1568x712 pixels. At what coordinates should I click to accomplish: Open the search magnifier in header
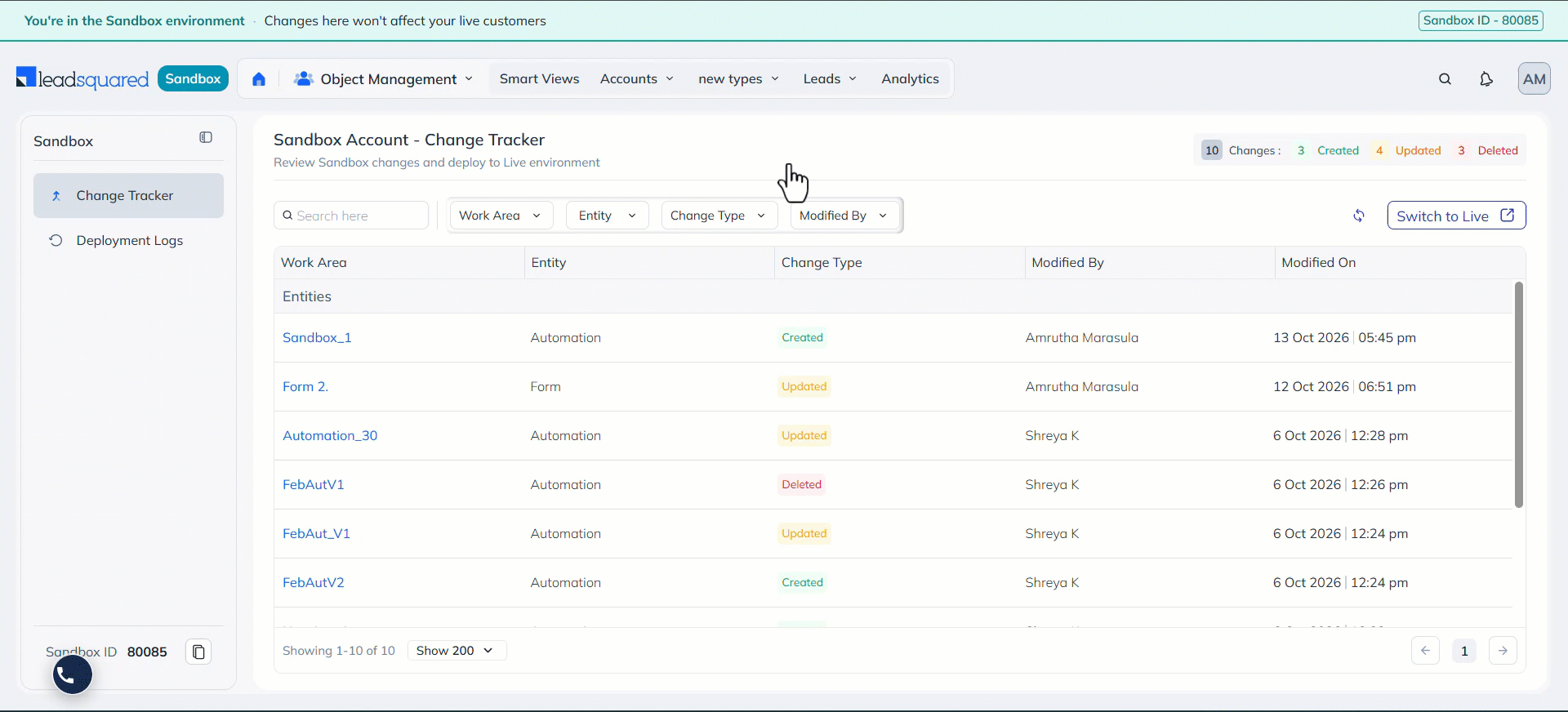[x=1445, y=79]
